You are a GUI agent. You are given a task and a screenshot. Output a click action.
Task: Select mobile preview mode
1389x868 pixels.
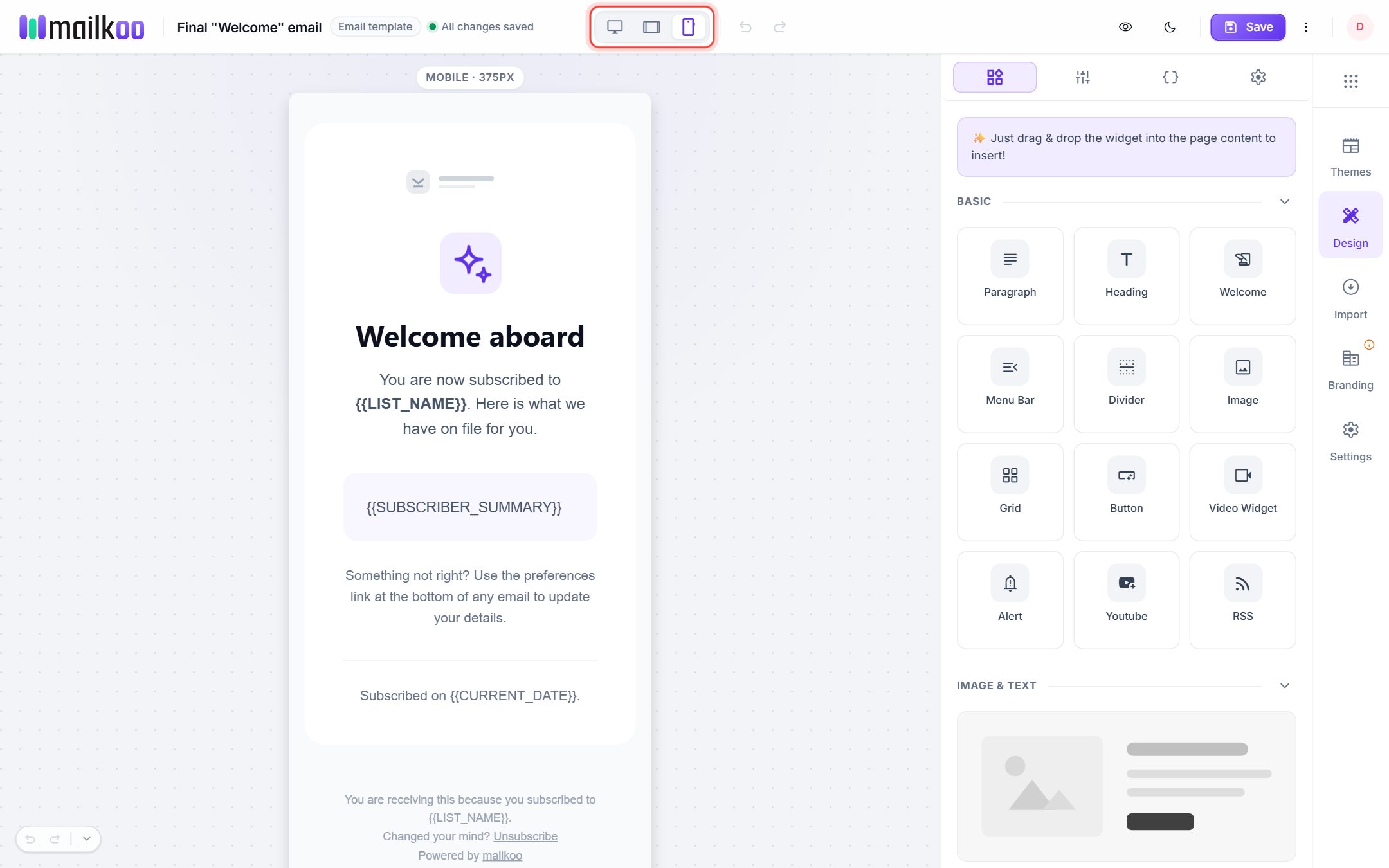pos(688,27)
